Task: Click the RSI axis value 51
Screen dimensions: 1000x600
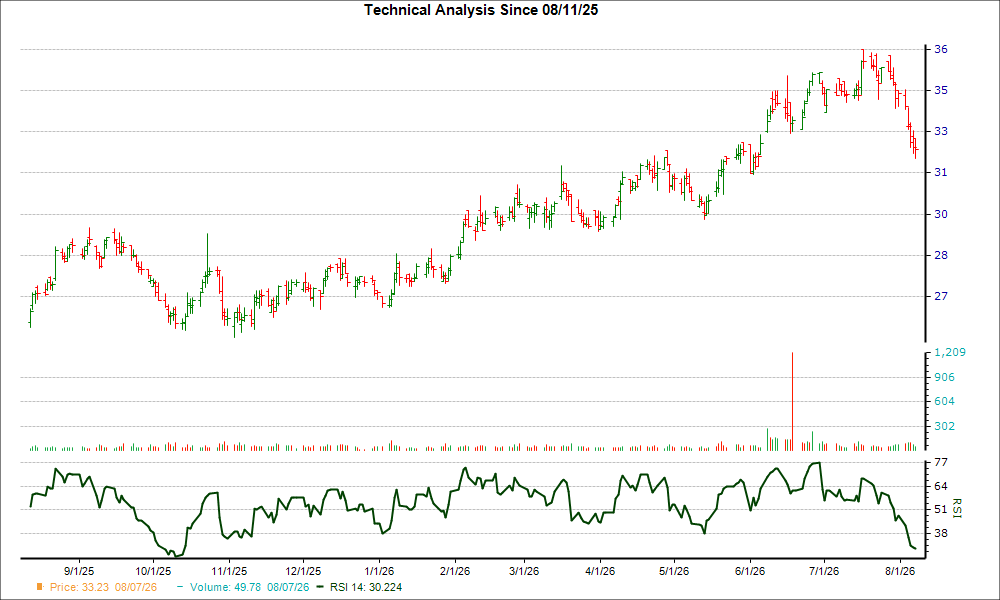Action: click(941, 509)
